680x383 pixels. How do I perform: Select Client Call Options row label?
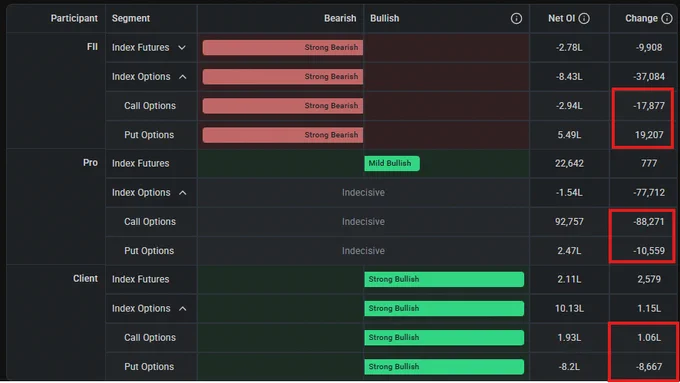[150, 337]
